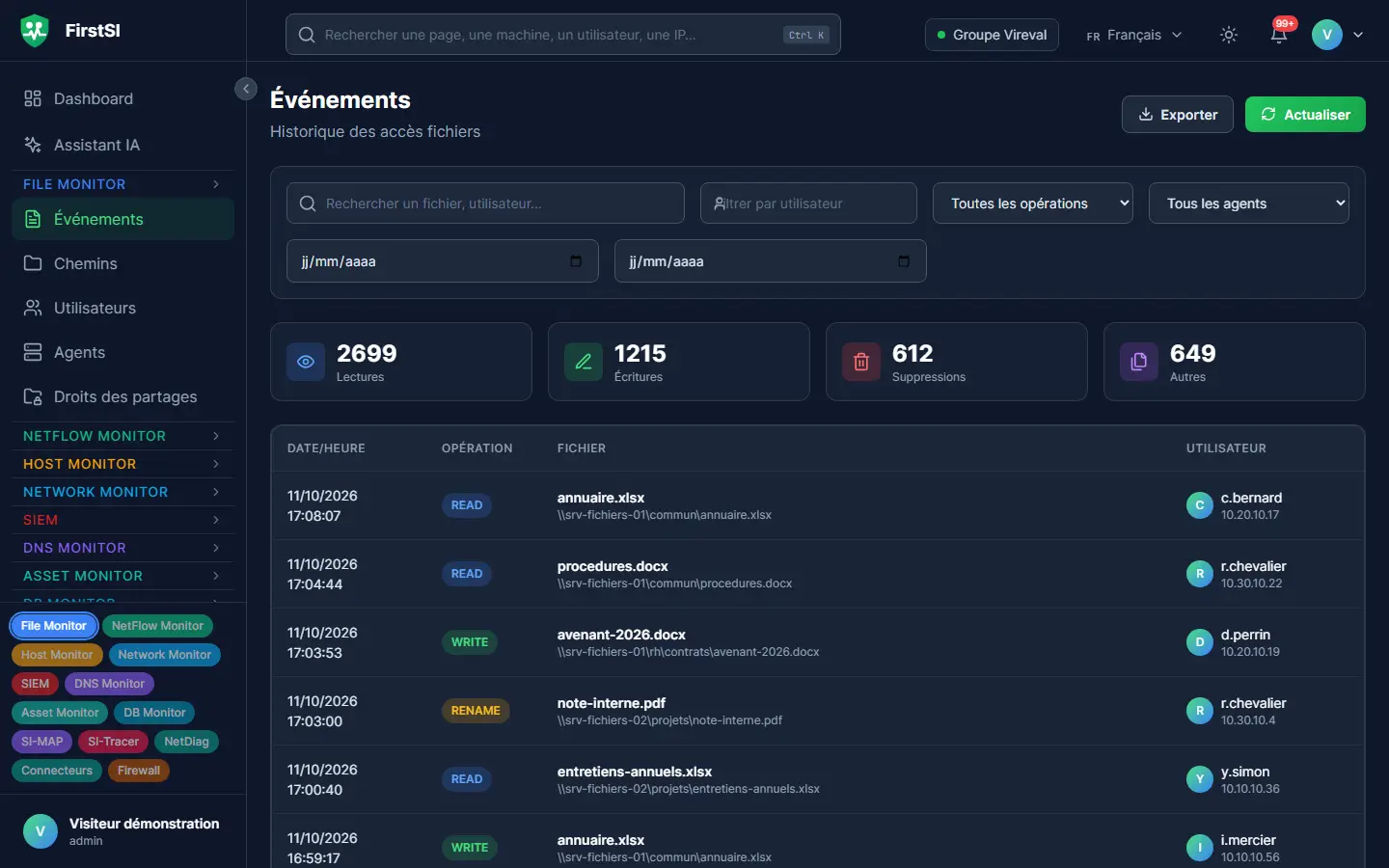This screenshot has width=1389, height=868.
Task: Click the Suppressions trash icon card
Action: point(861,362)
